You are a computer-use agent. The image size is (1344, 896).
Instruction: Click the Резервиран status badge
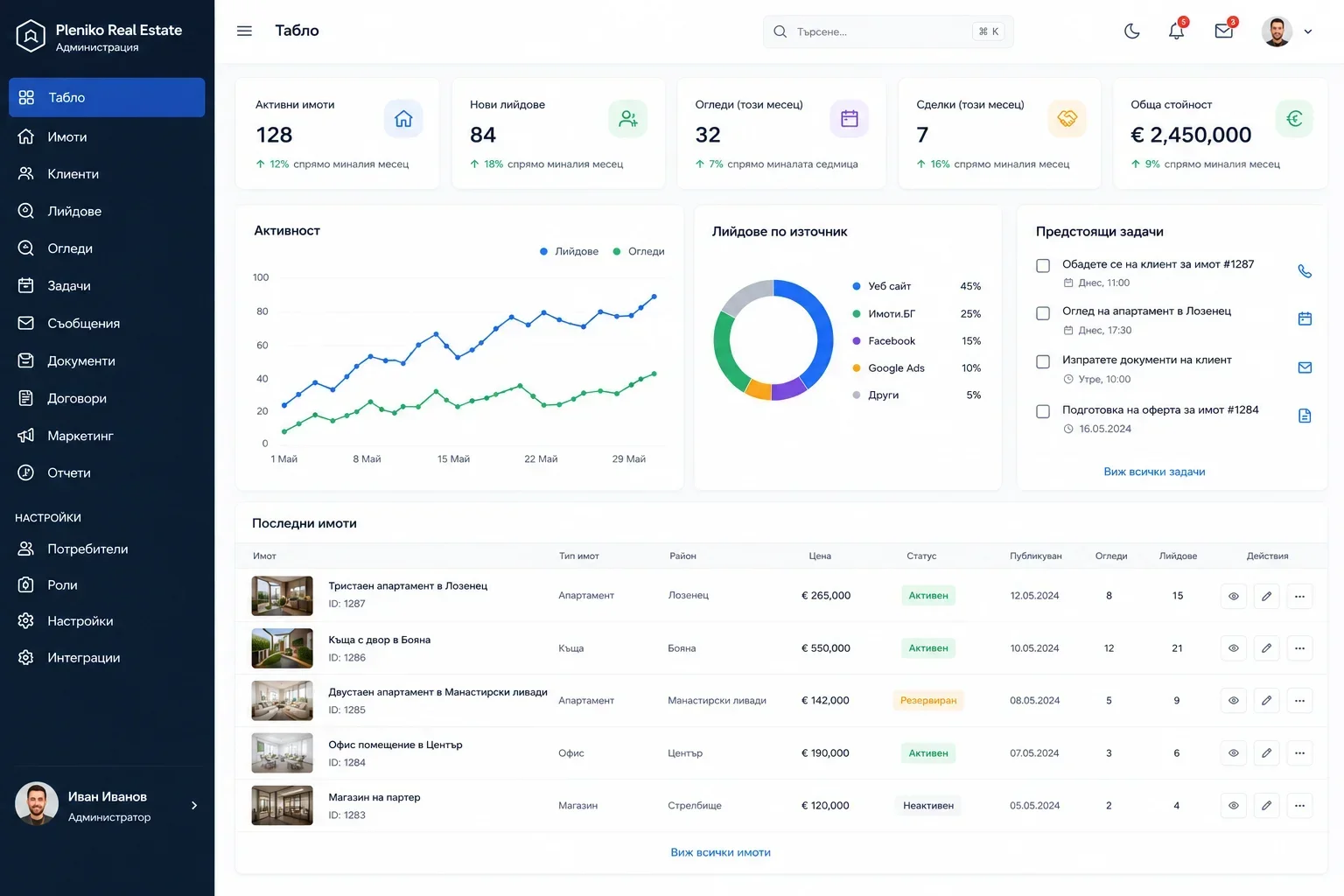point(928,701)
